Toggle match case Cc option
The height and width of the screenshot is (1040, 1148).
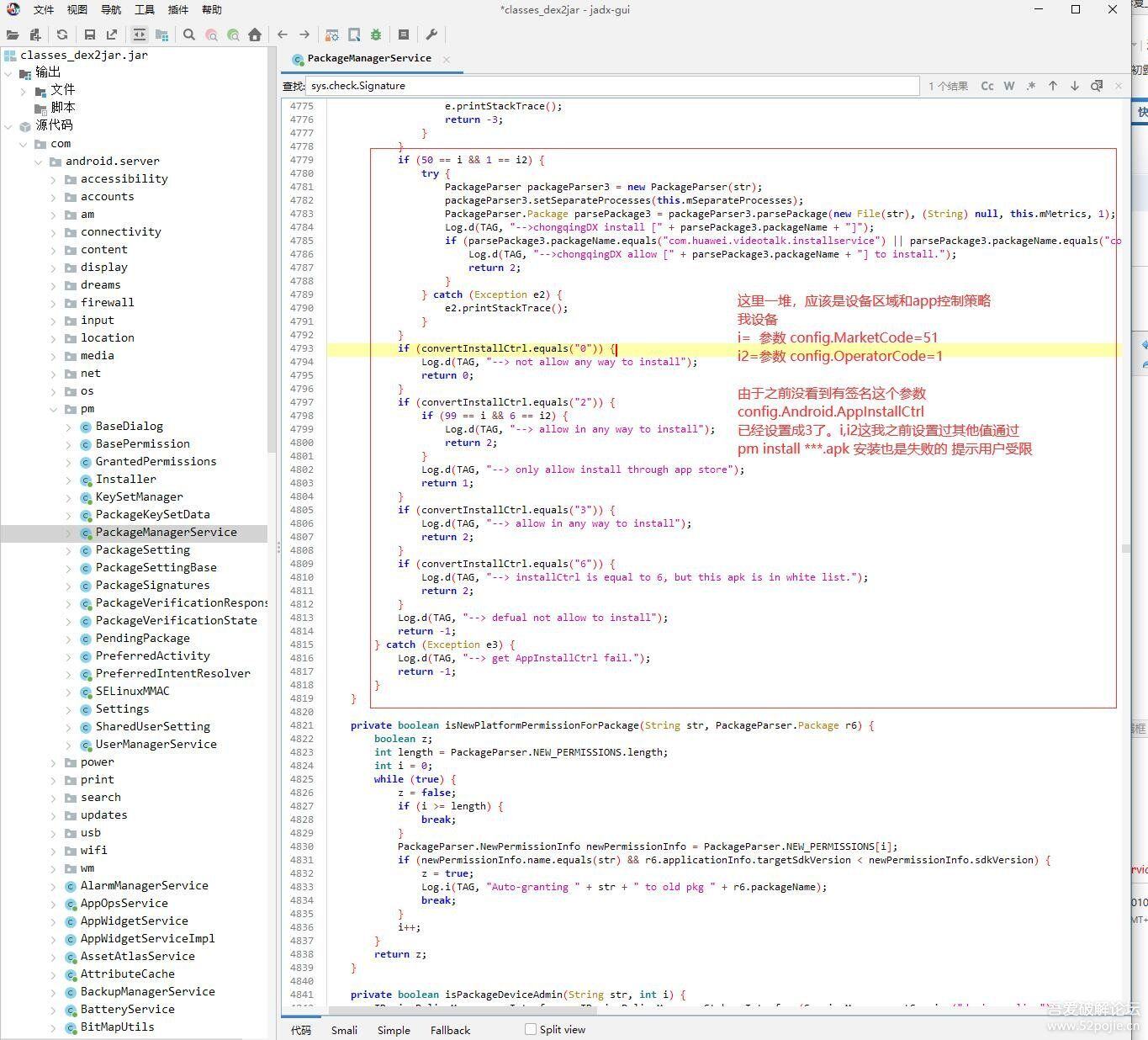coord(987,86)
